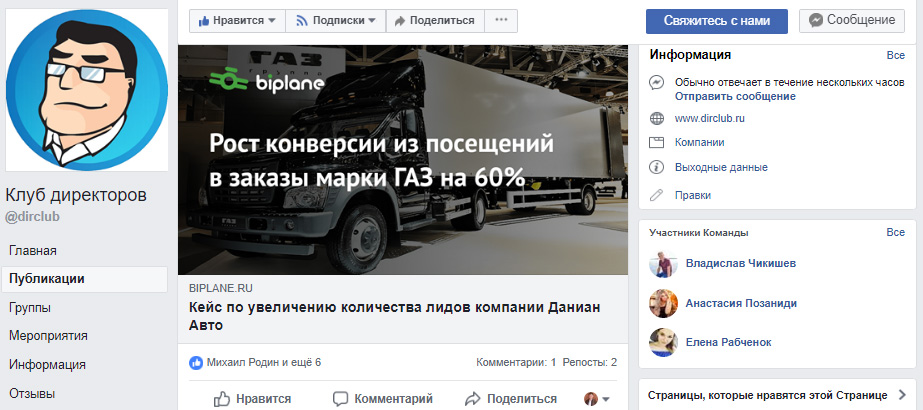Click the globe icon next to www.dirclub.ru
The image size is (923, 410).
656,118
